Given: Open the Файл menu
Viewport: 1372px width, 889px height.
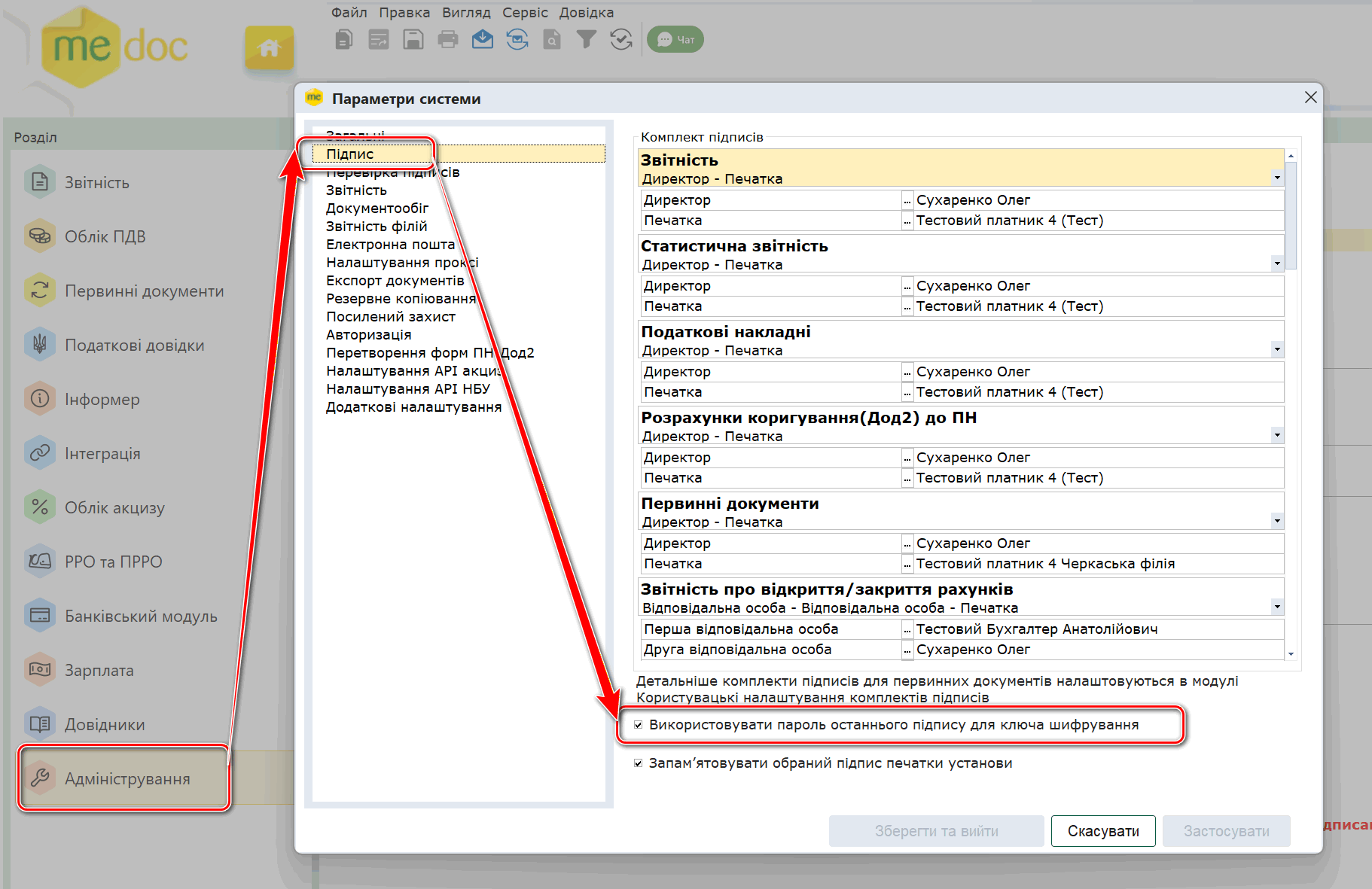Looking at the screenshot, I should coord(349,12).
